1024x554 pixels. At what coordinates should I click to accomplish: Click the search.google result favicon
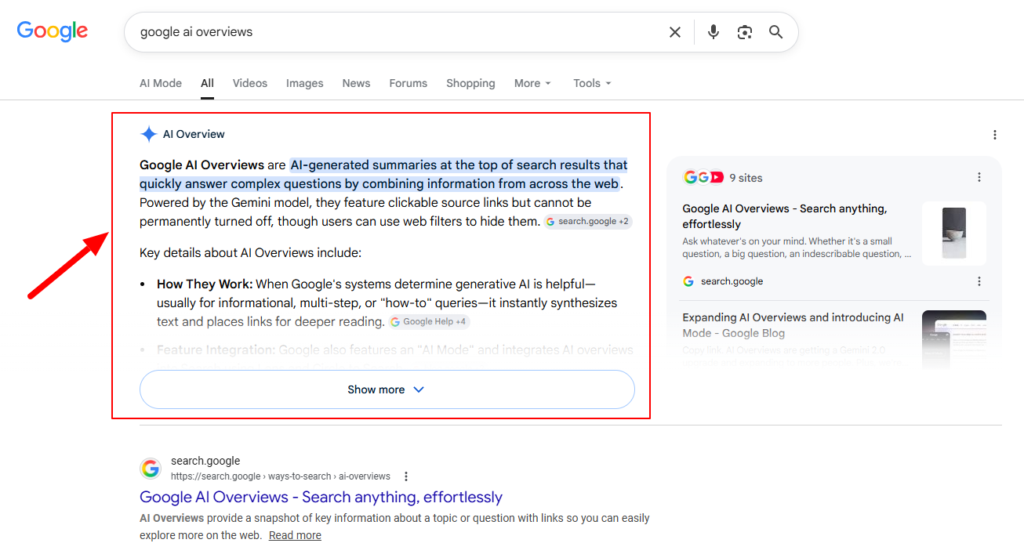(x=150, y=468)
